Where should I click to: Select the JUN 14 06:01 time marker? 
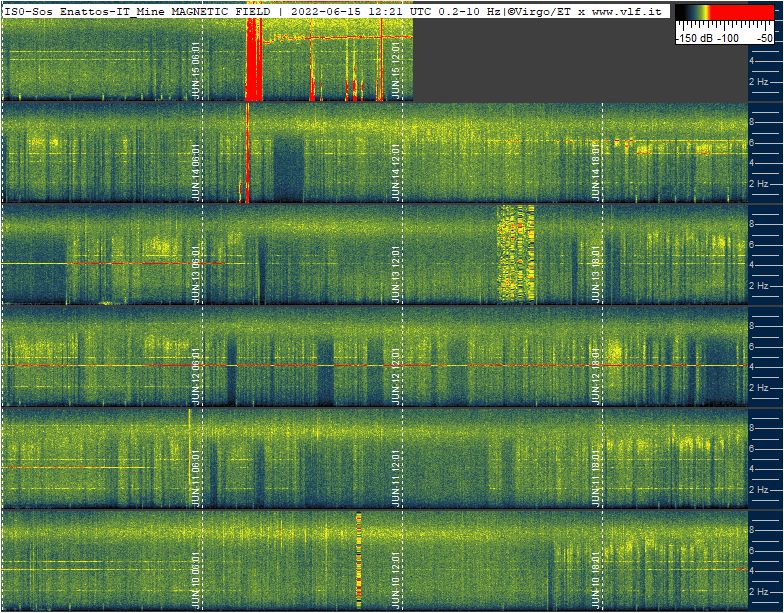click(197, 172)
